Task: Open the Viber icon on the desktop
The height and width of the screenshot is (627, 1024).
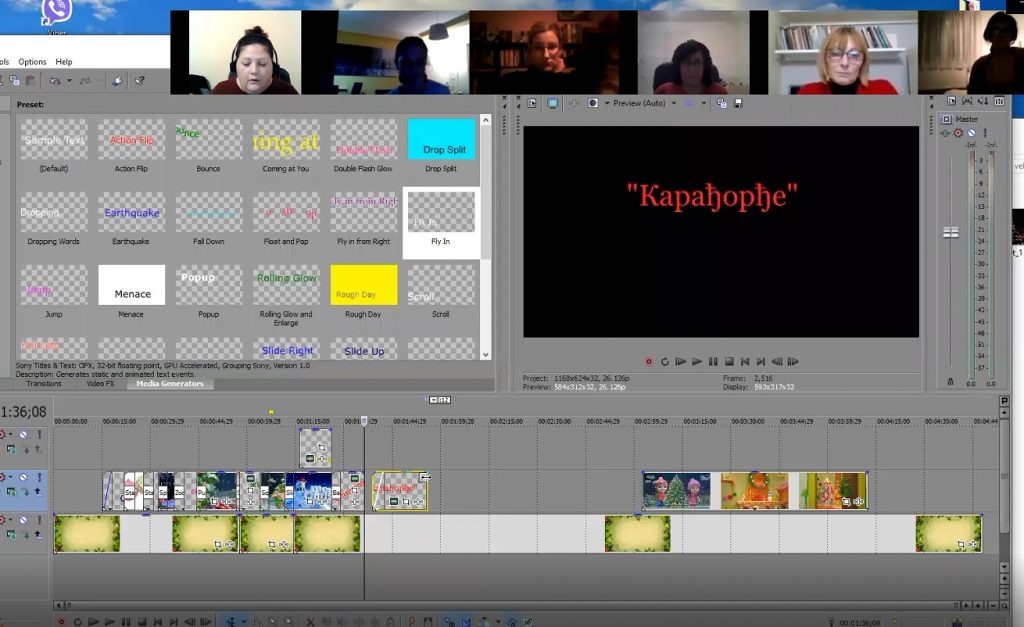Action: pos(57,12)
